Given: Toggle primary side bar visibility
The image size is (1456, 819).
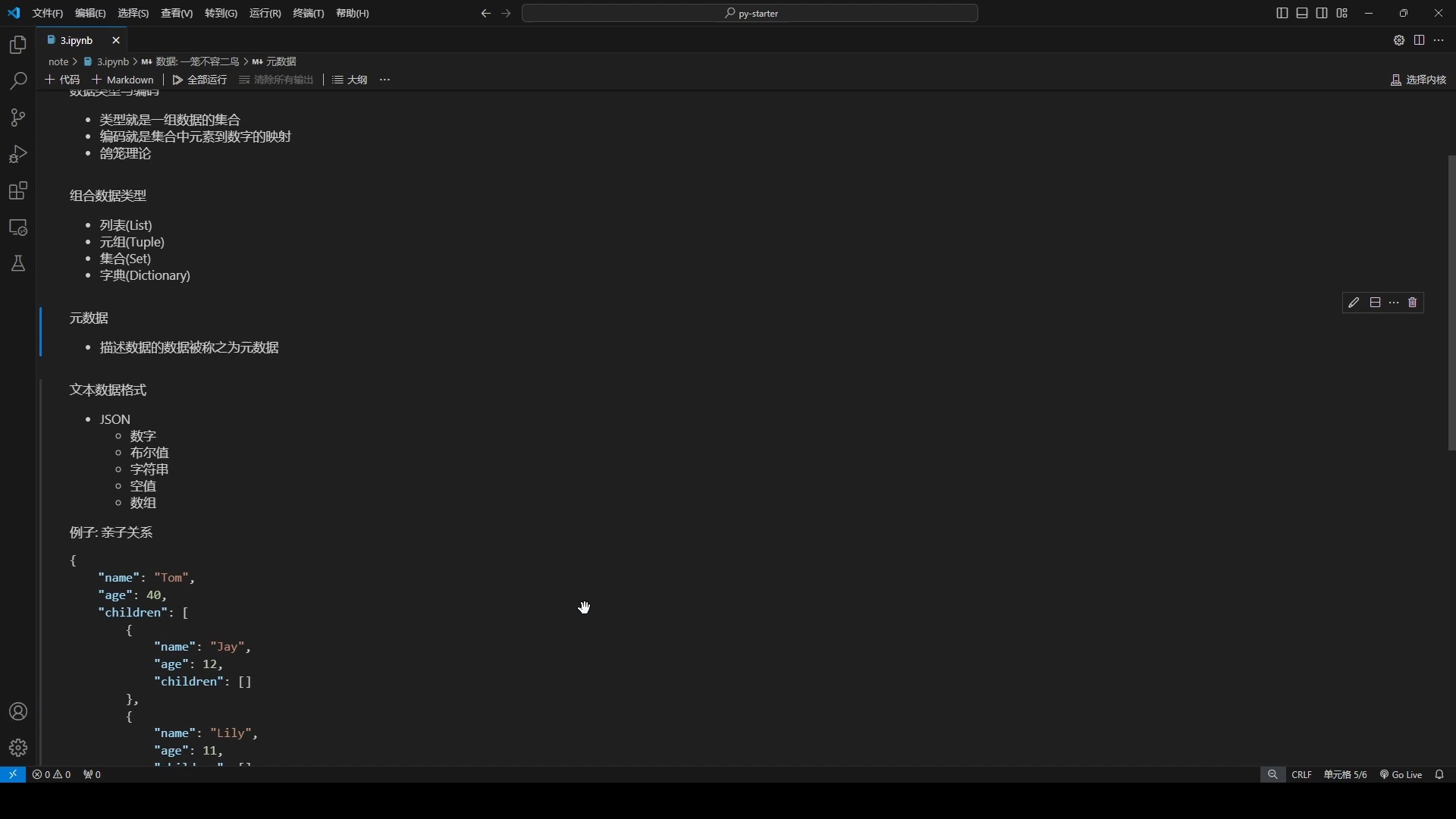Looking at the screenshot, I should 1282,13.
